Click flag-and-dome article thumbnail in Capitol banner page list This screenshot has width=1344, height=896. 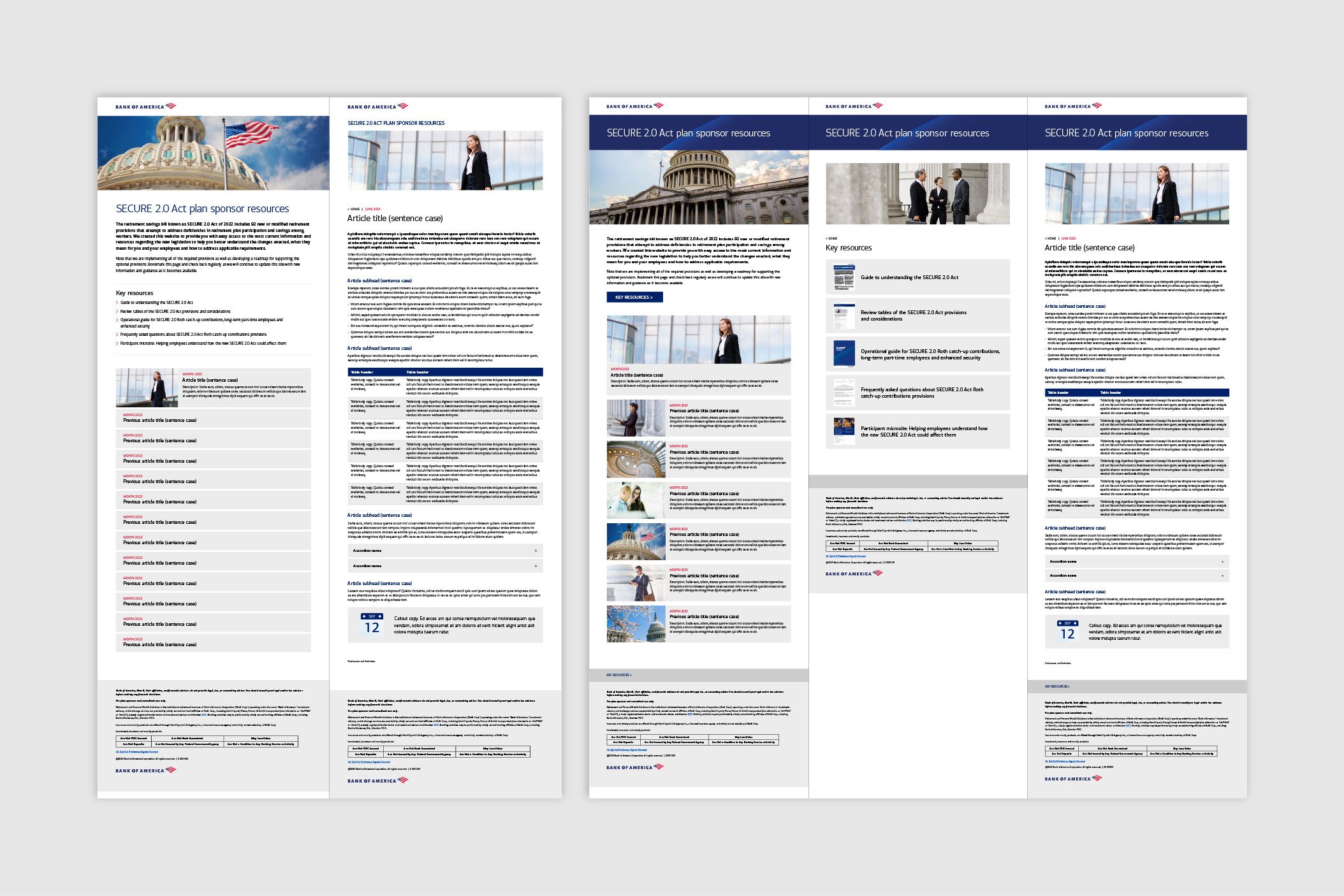636,542
